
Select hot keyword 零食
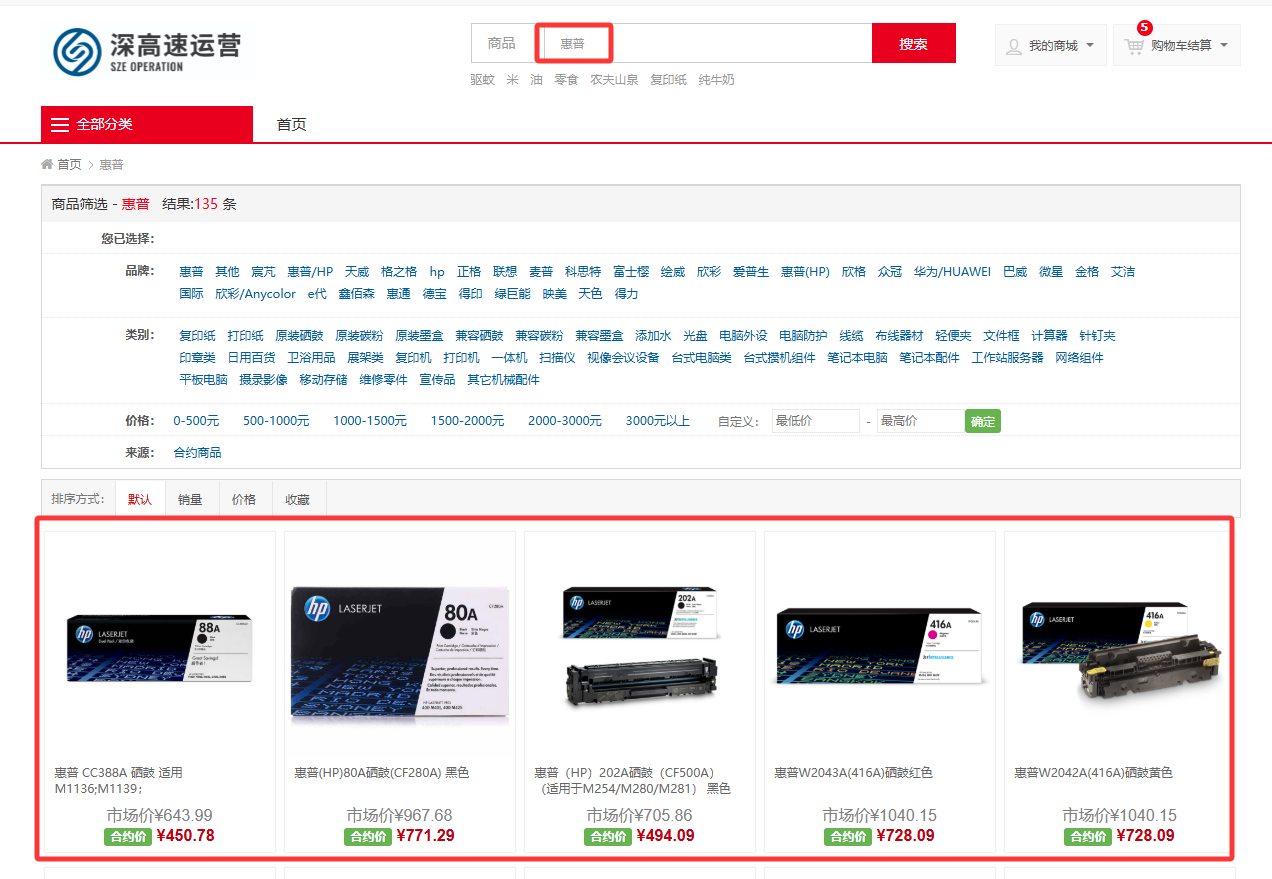tap(566, 80)
